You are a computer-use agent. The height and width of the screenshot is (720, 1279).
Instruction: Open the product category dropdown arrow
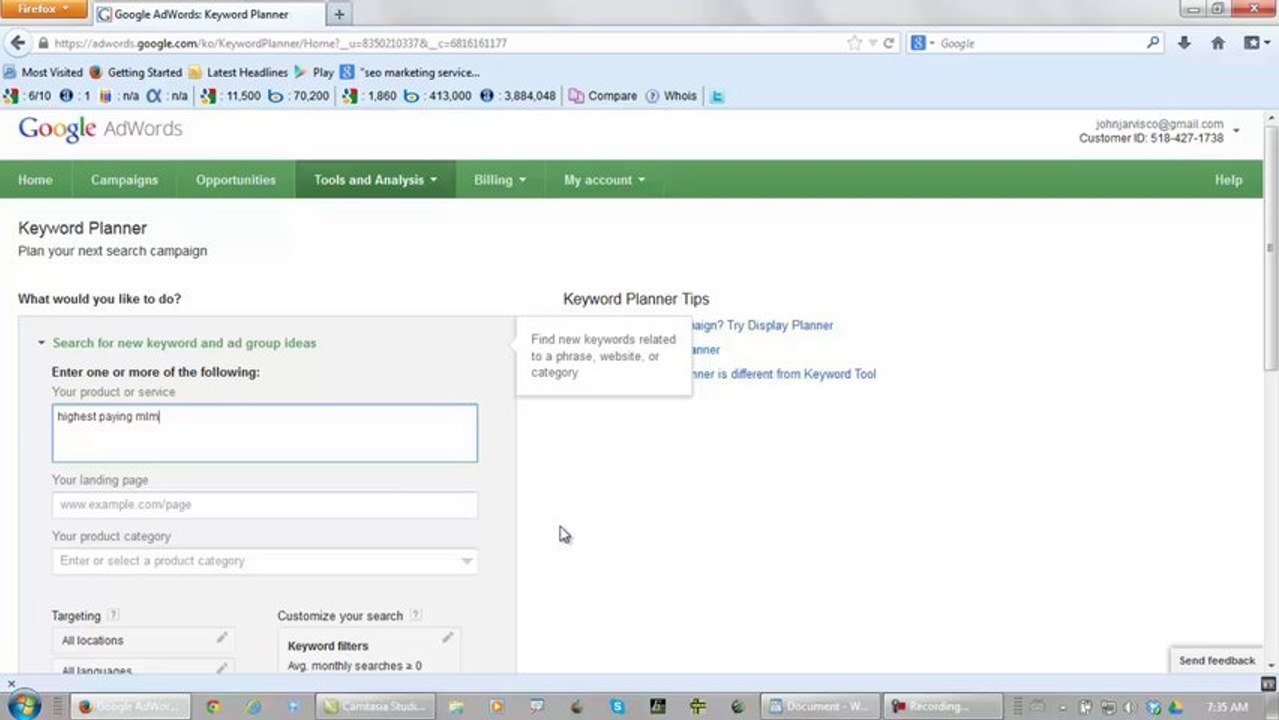(x=466, y=561)
